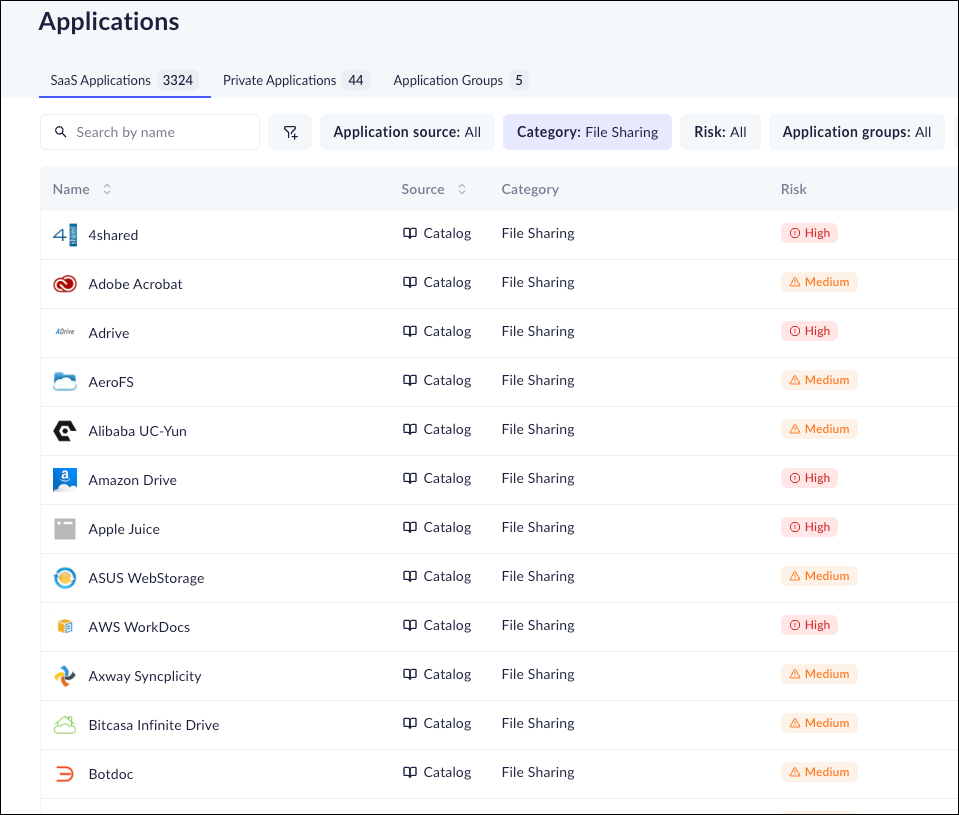The height and width of the screenshot is (815, 959).
Task: Click the Amazon Drive app icon
Action: coord(65,480)
